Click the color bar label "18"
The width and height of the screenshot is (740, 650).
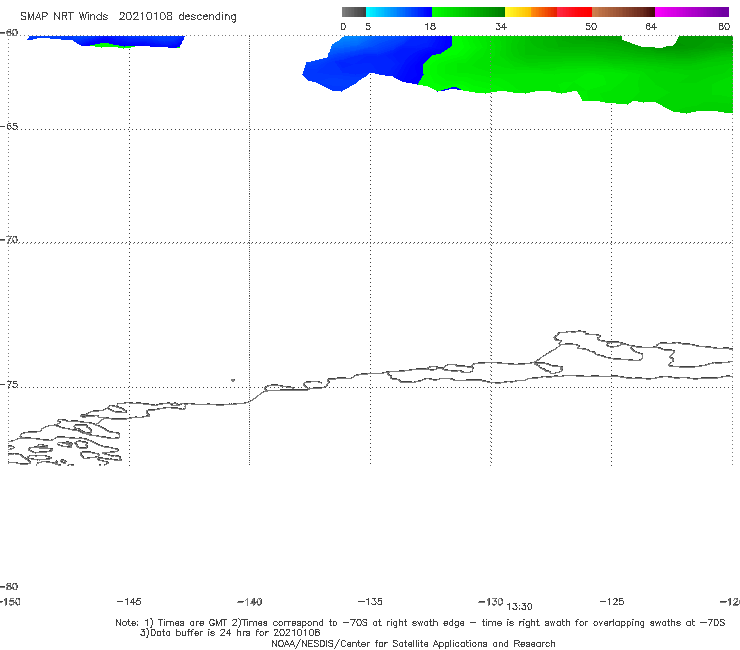[430, 26]
